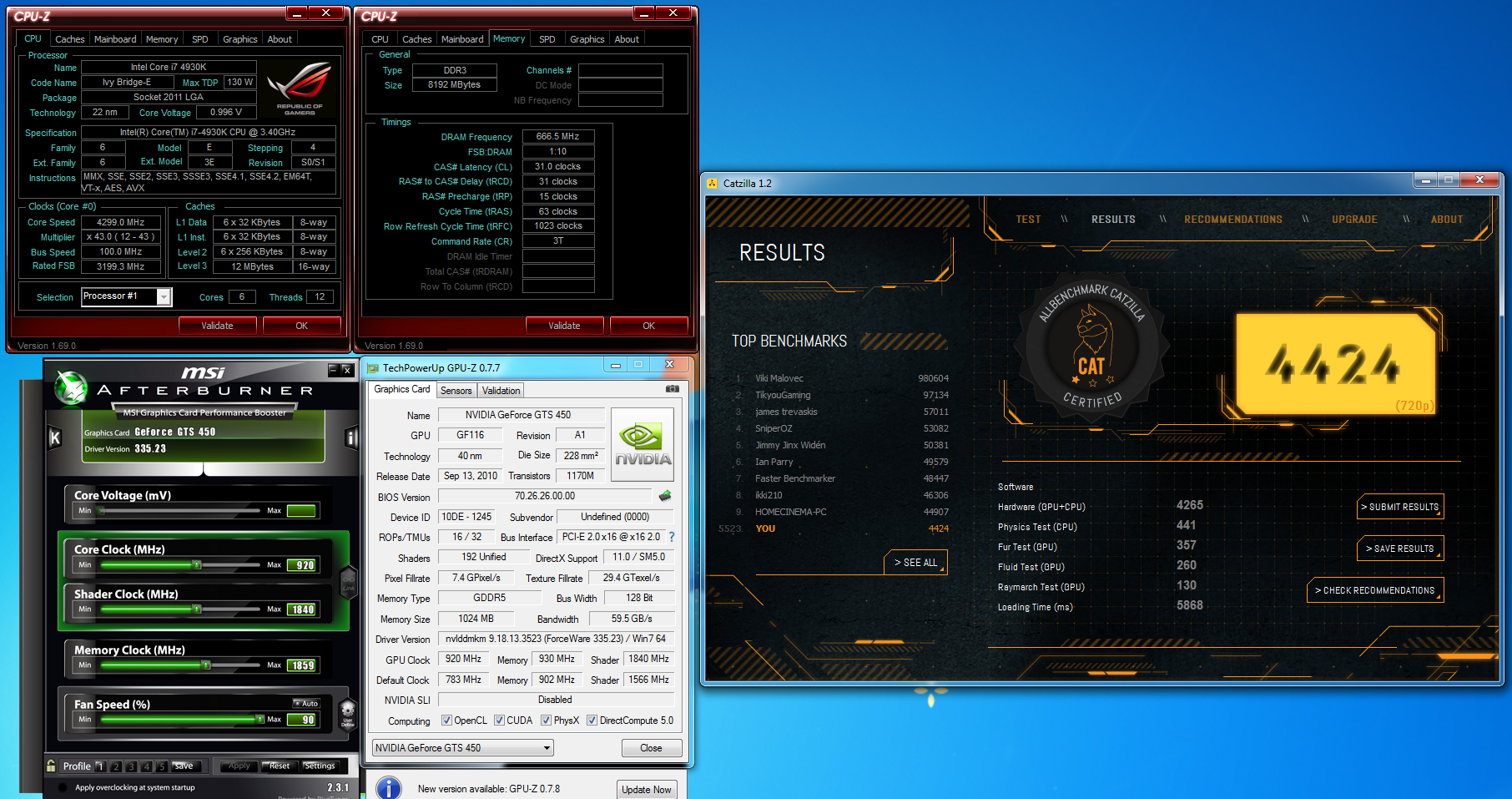The height and width of the screenshot is (799, 1512).
Task: Select Afterburner profile slot 3
Action: [131, 766]
